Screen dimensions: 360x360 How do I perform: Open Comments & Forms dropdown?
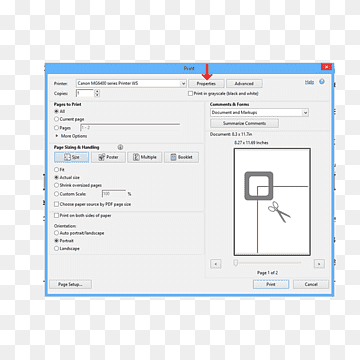[259, 113]
